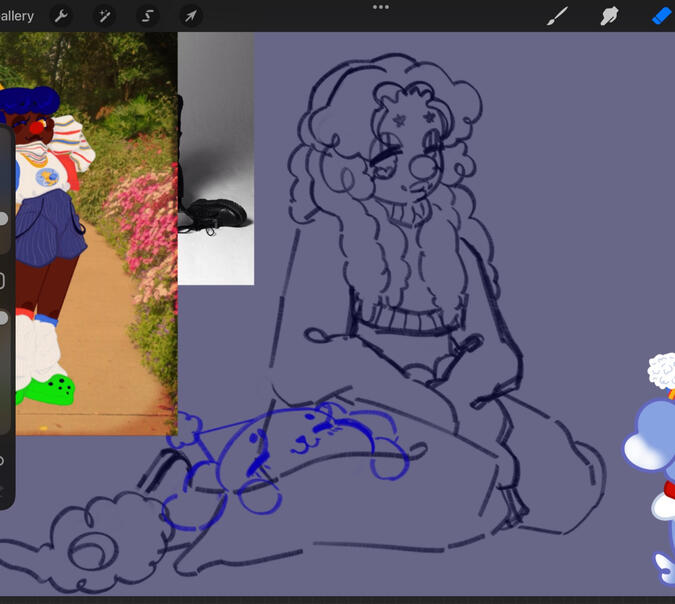Open the Actions wrench menu

click(x=61, y=16)
